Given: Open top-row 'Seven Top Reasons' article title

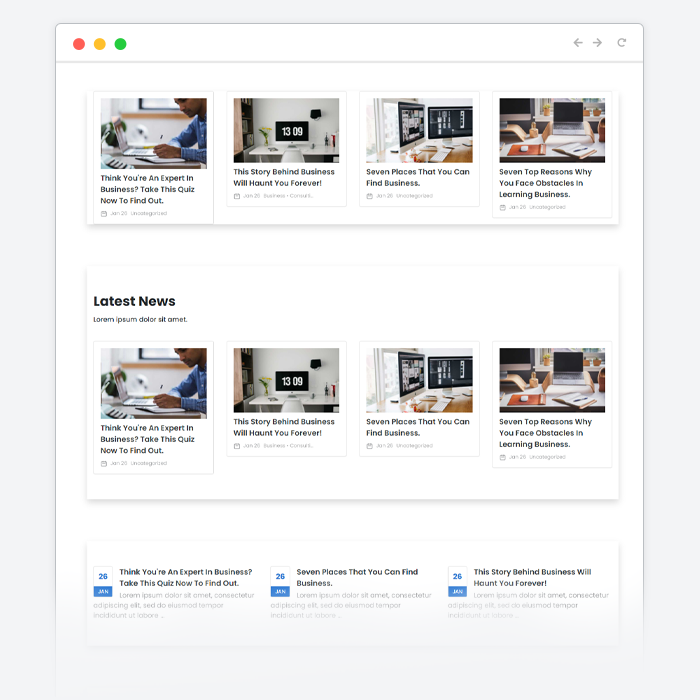Looking at the screenshot, I should [x=548, y=183].
